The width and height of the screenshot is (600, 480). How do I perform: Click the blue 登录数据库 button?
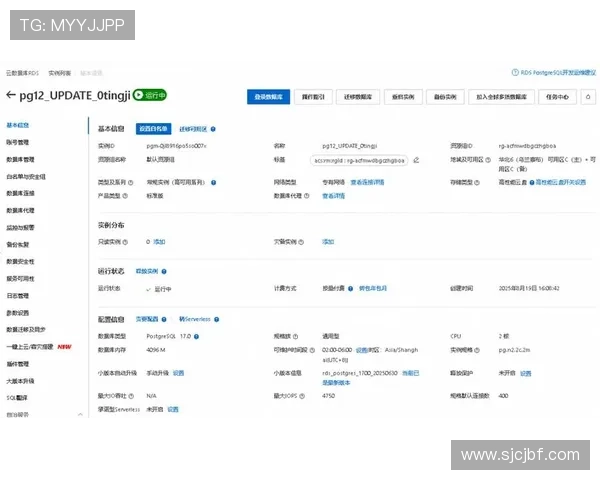click(268, 97)
